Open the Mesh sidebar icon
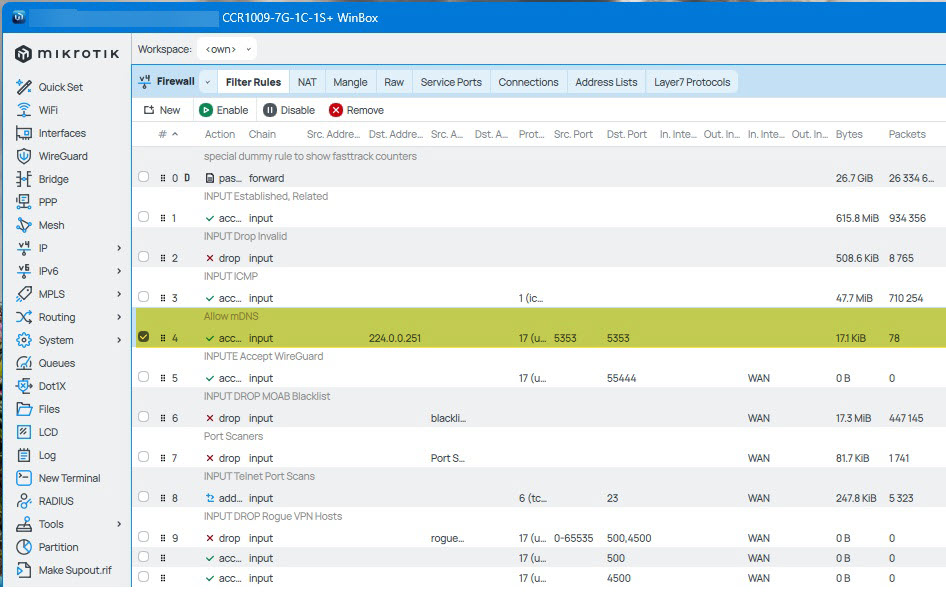Viewport: 946px width, 615px height. point(24,225)
